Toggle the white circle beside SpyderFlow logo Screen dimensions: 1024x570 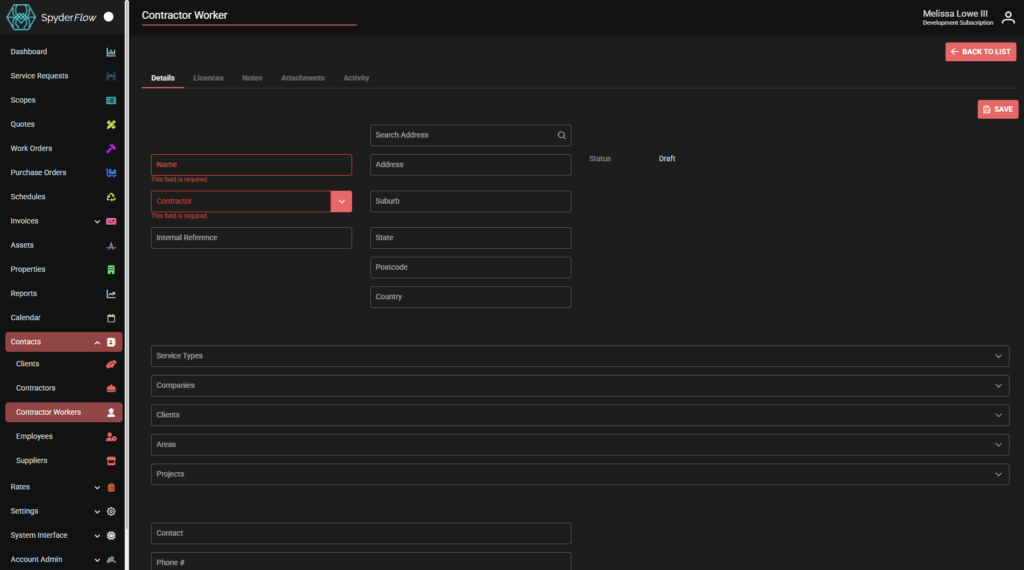click(108, 17)
